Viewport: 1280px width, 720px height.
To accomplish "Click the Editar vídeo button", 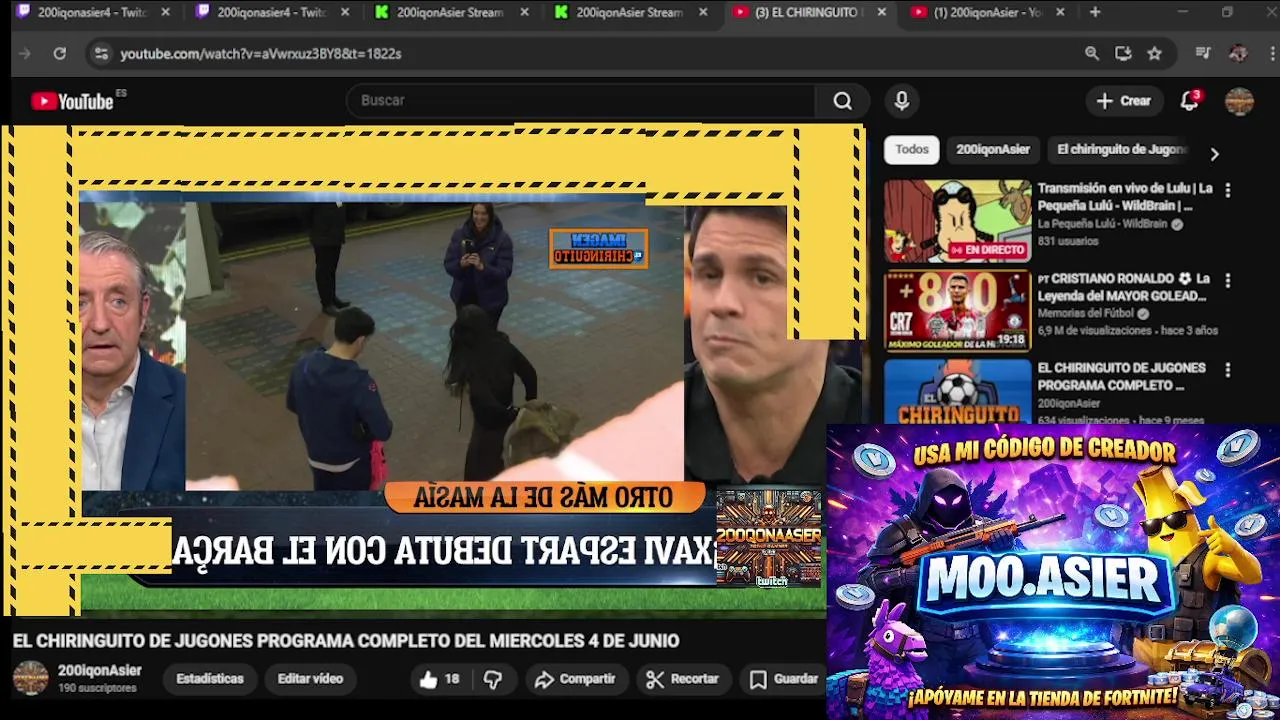I will pos(310,679).
